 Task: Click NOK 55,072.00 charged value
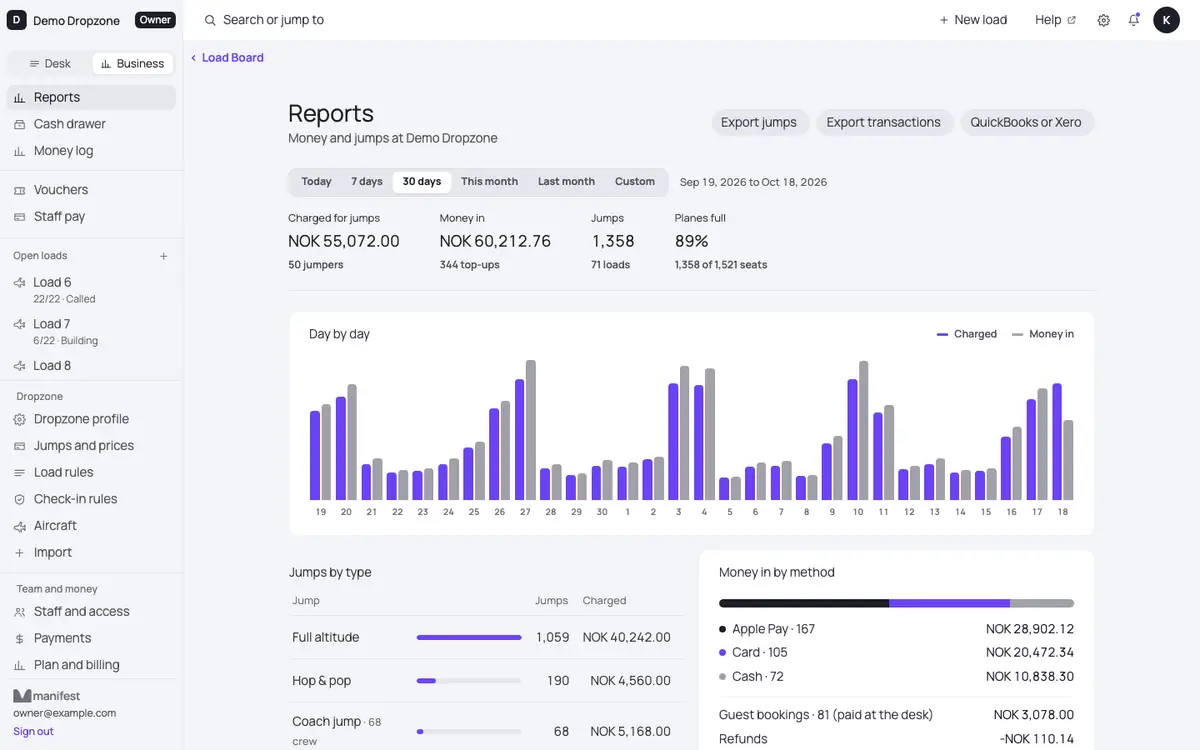[x=344, y=241]
